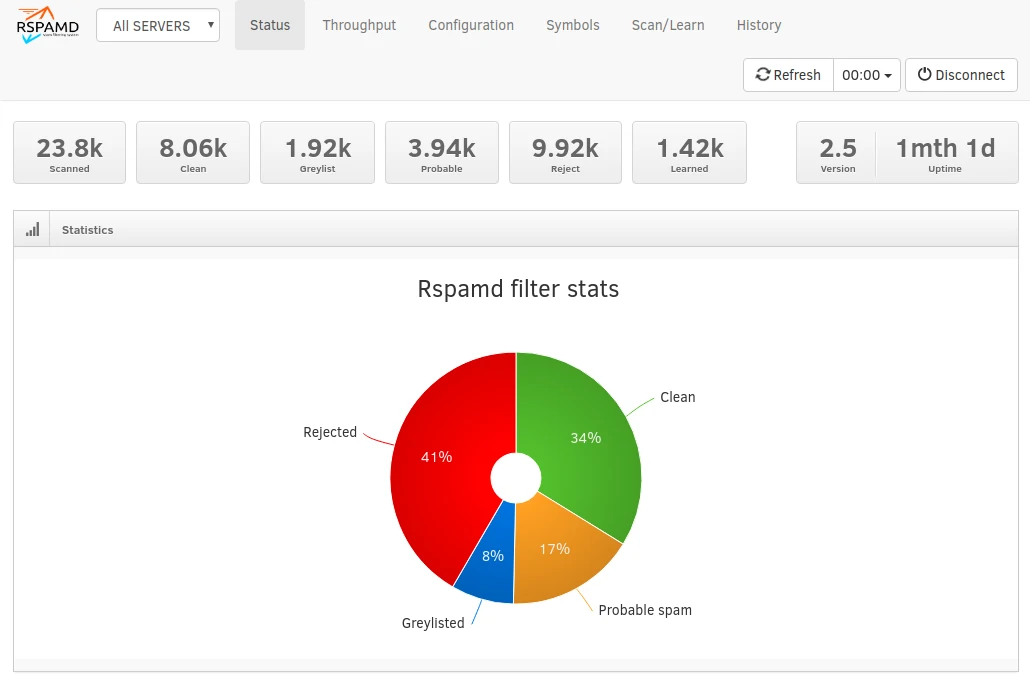The width and height of the screenshot is (1030, 679).
Task: Open the Scan/Learn tab
Action: tap(668, 25)
